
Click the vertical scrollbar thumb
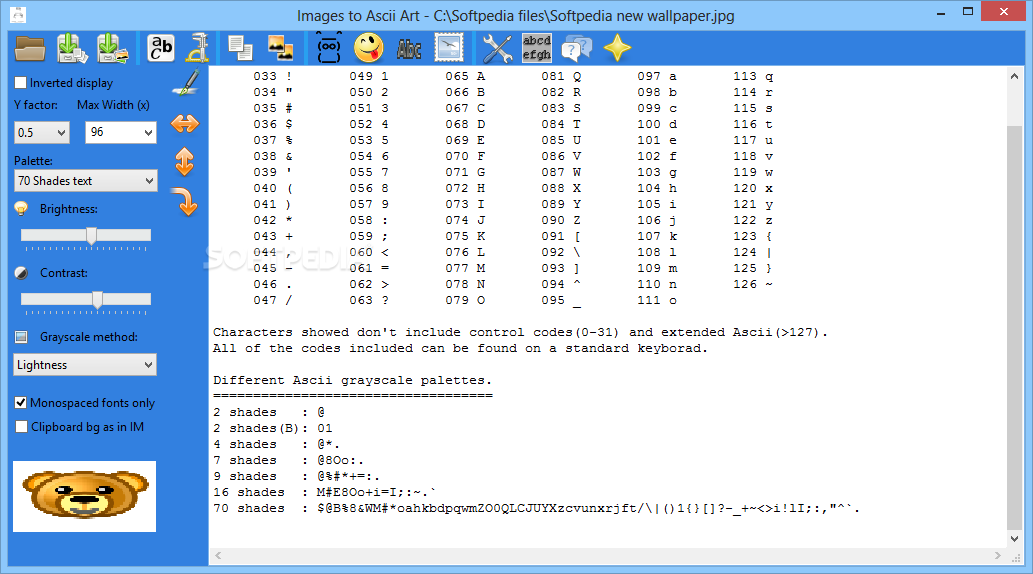click(x=1015, y=326)
